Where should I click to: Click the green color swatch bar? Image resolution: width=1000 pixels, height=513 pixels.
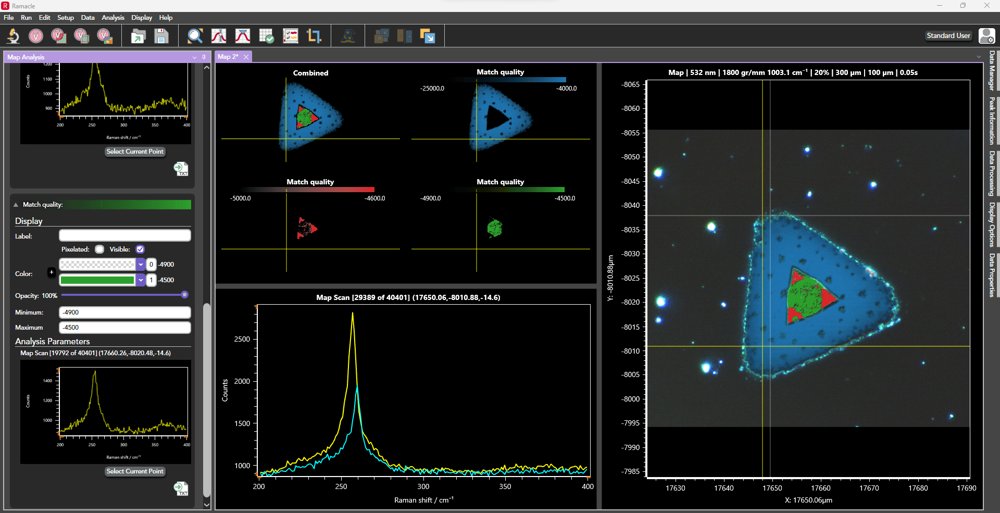97,280
